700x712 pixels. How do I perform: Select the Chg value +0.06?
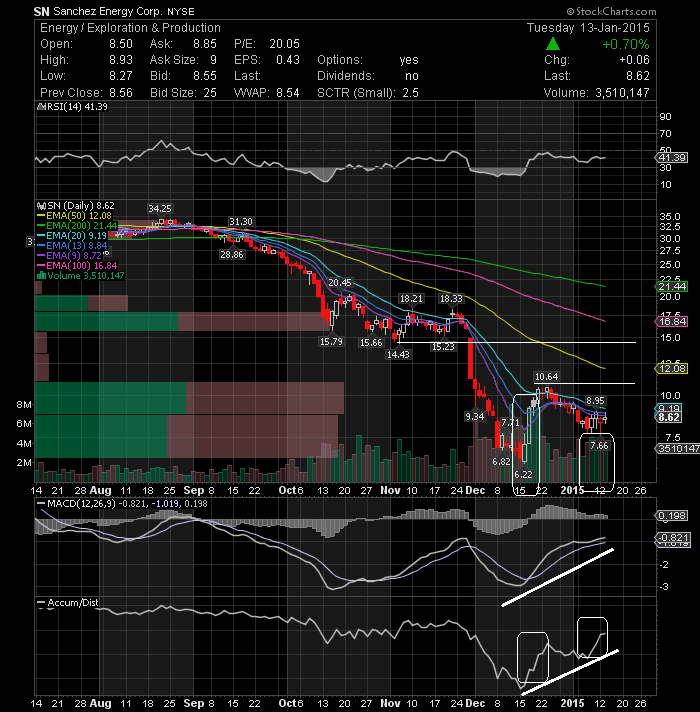(x=634, y=60)
